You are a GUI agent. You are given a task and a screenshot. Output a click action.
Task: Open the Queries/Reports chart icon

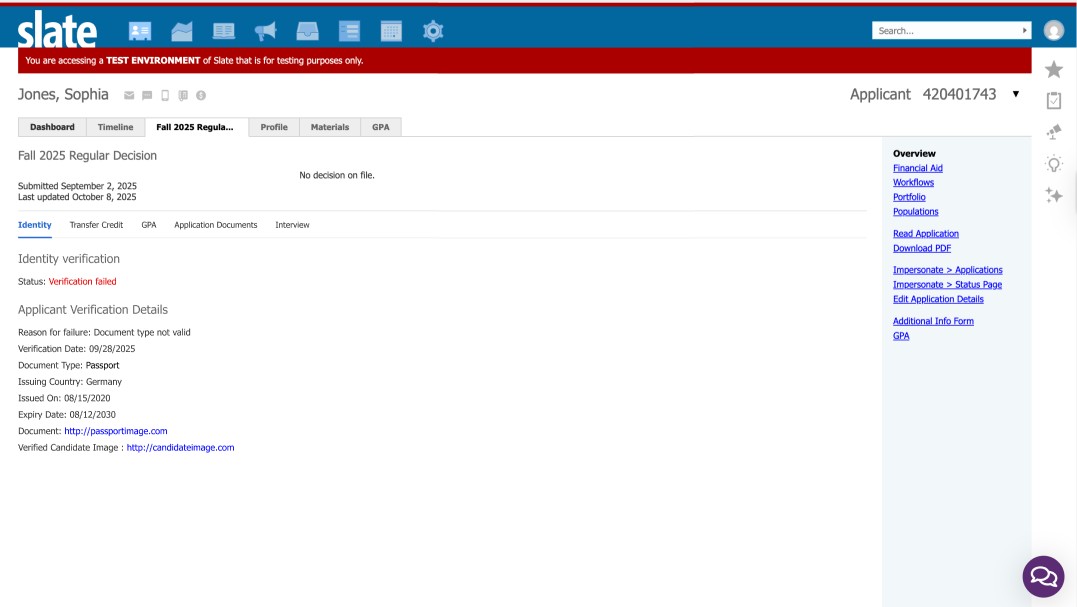182,31
